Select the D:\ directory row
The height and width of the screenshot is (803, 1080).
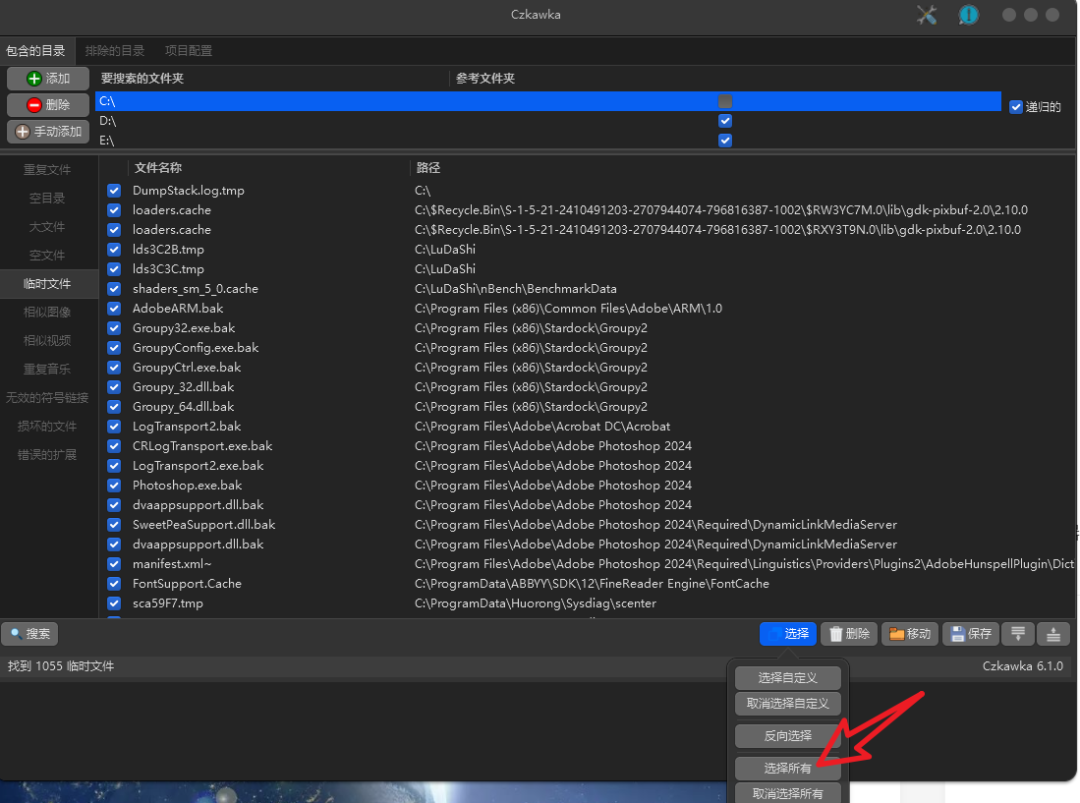[548, 121]
